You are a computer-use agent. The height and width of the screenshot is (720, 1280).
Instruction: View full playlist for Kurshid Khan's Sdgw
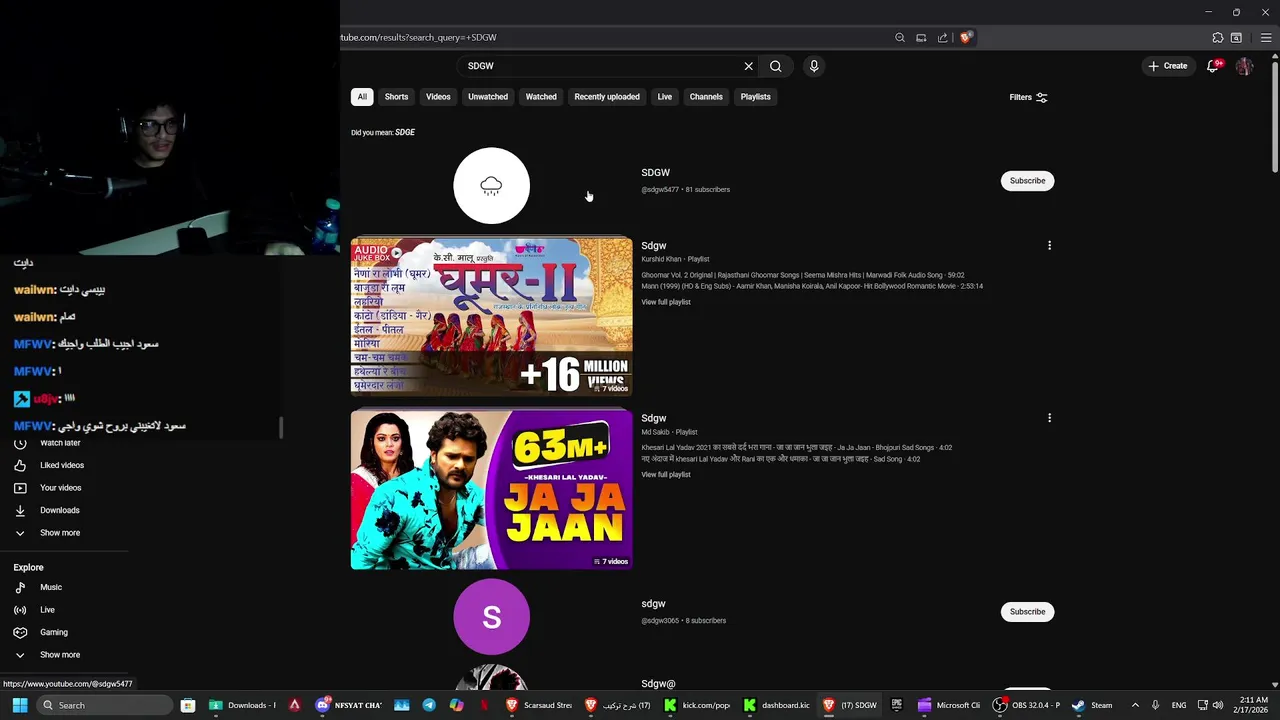(x=666, y=302)
